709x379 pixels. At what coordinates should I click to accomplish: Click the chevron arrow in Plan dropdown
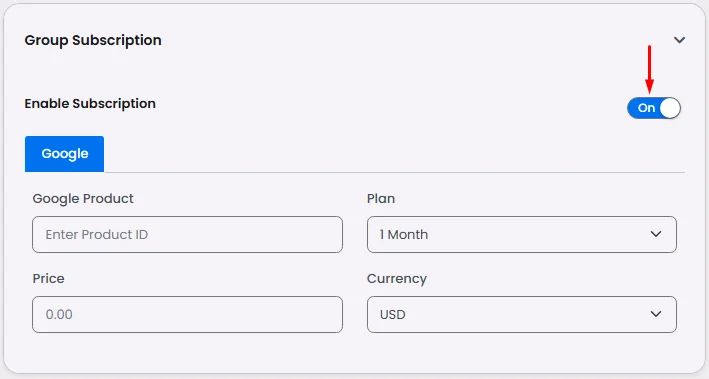click(656, 234)
